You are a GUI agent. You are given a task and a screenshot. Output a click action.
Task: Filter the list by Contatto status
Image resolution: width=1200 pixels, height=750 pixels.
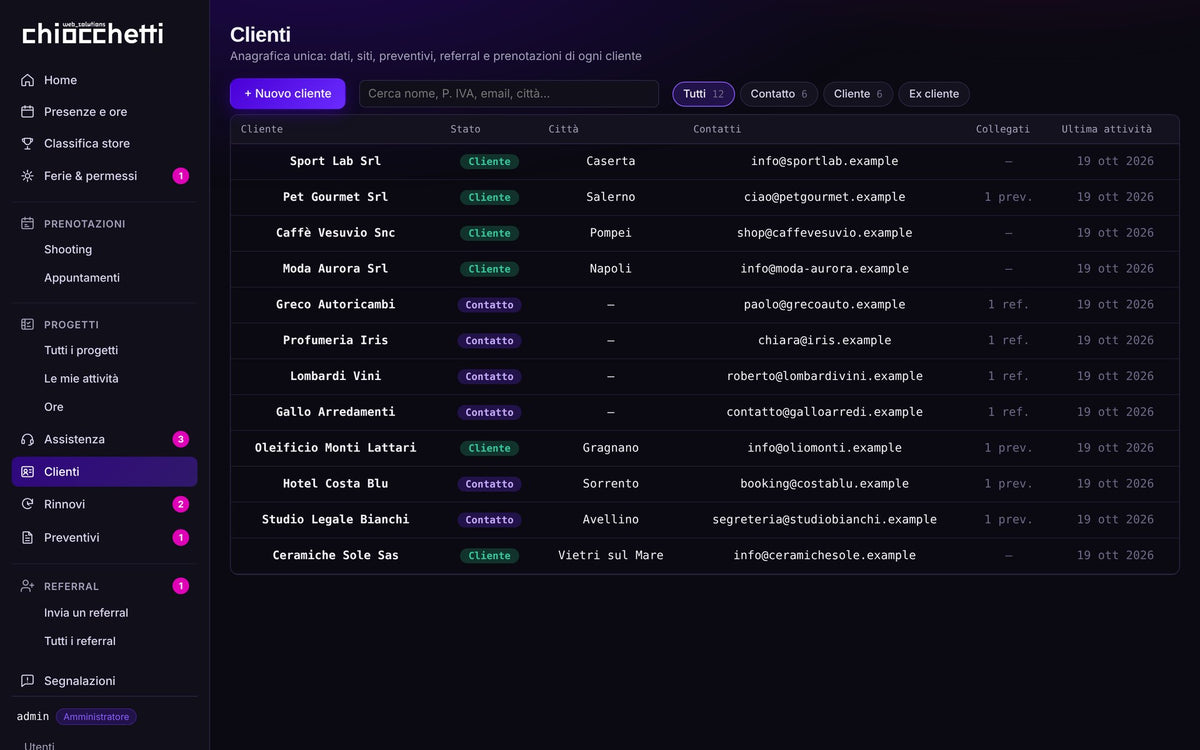[778, 94]
